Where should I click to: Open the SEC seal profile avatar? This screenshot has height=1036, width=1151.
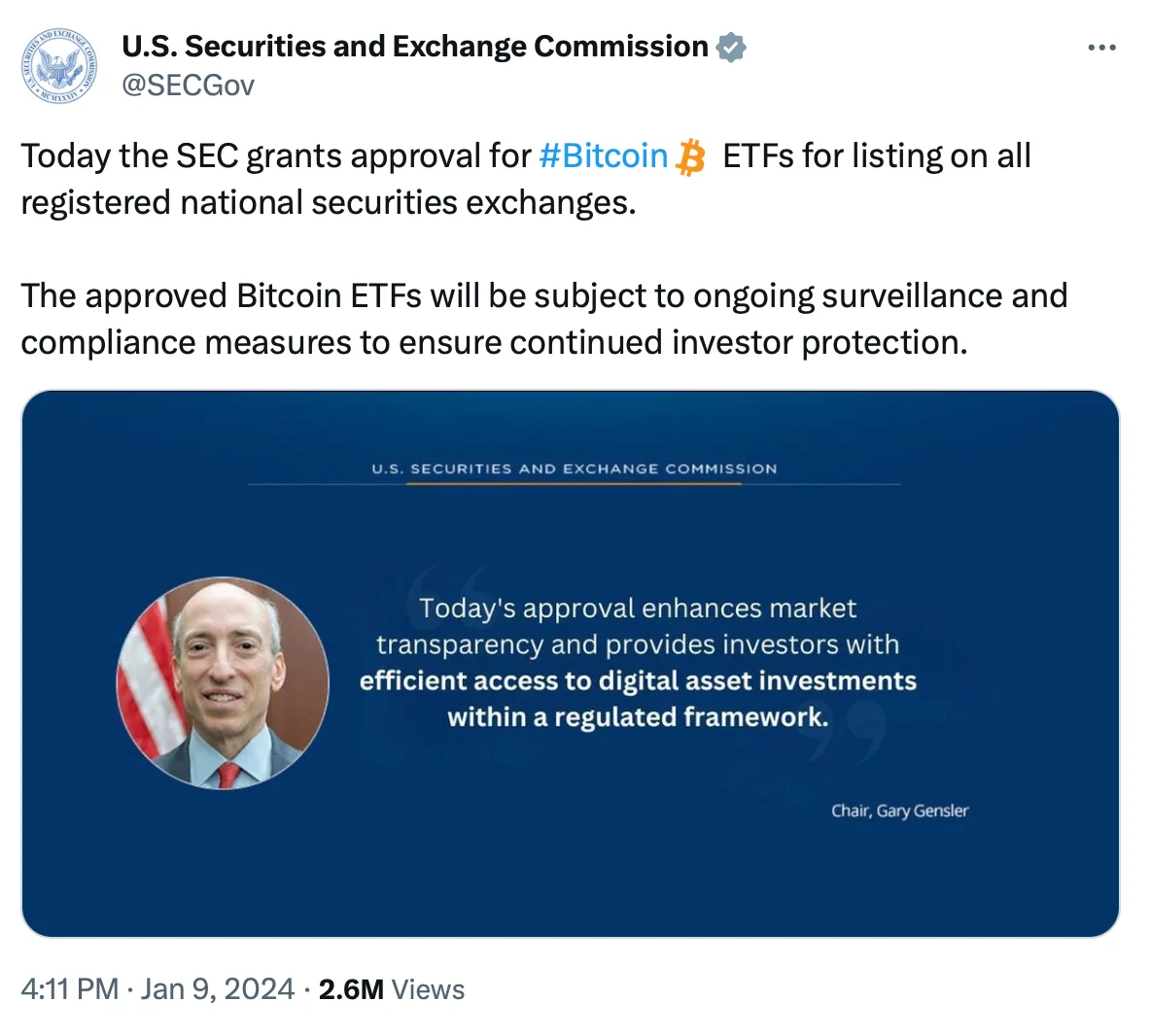[x=58, y=66]
